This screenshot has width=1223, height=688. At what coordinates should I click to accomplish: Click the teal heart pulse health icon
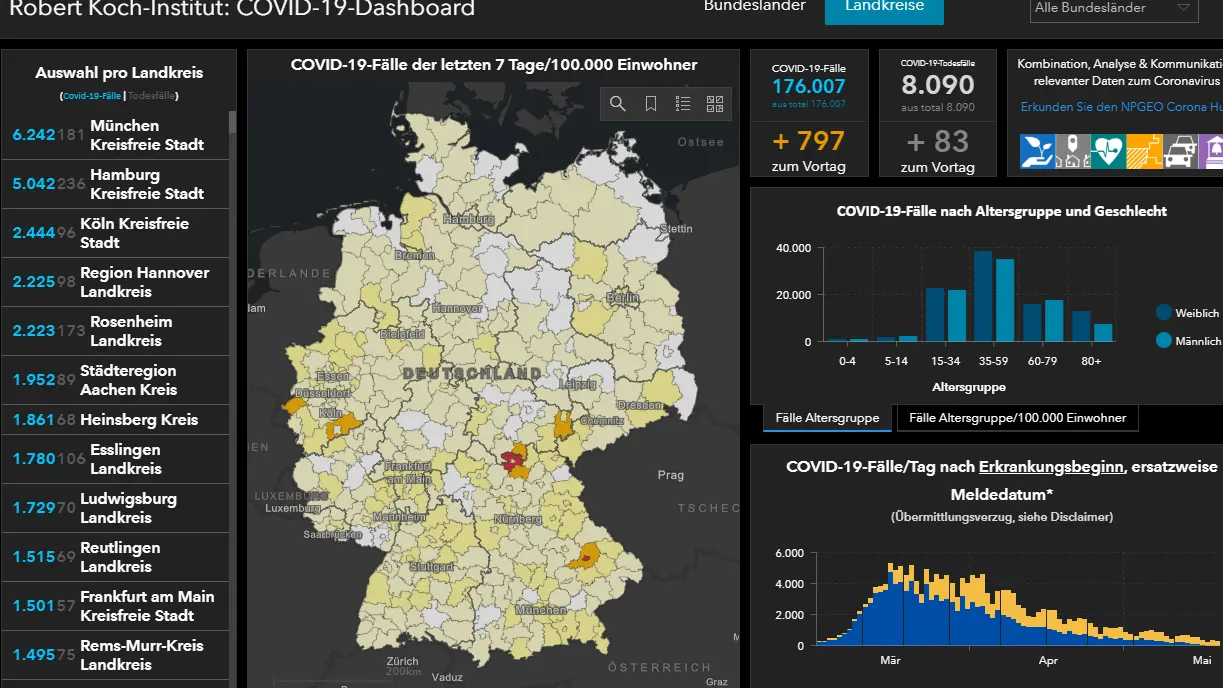[x=1107, y=152]
